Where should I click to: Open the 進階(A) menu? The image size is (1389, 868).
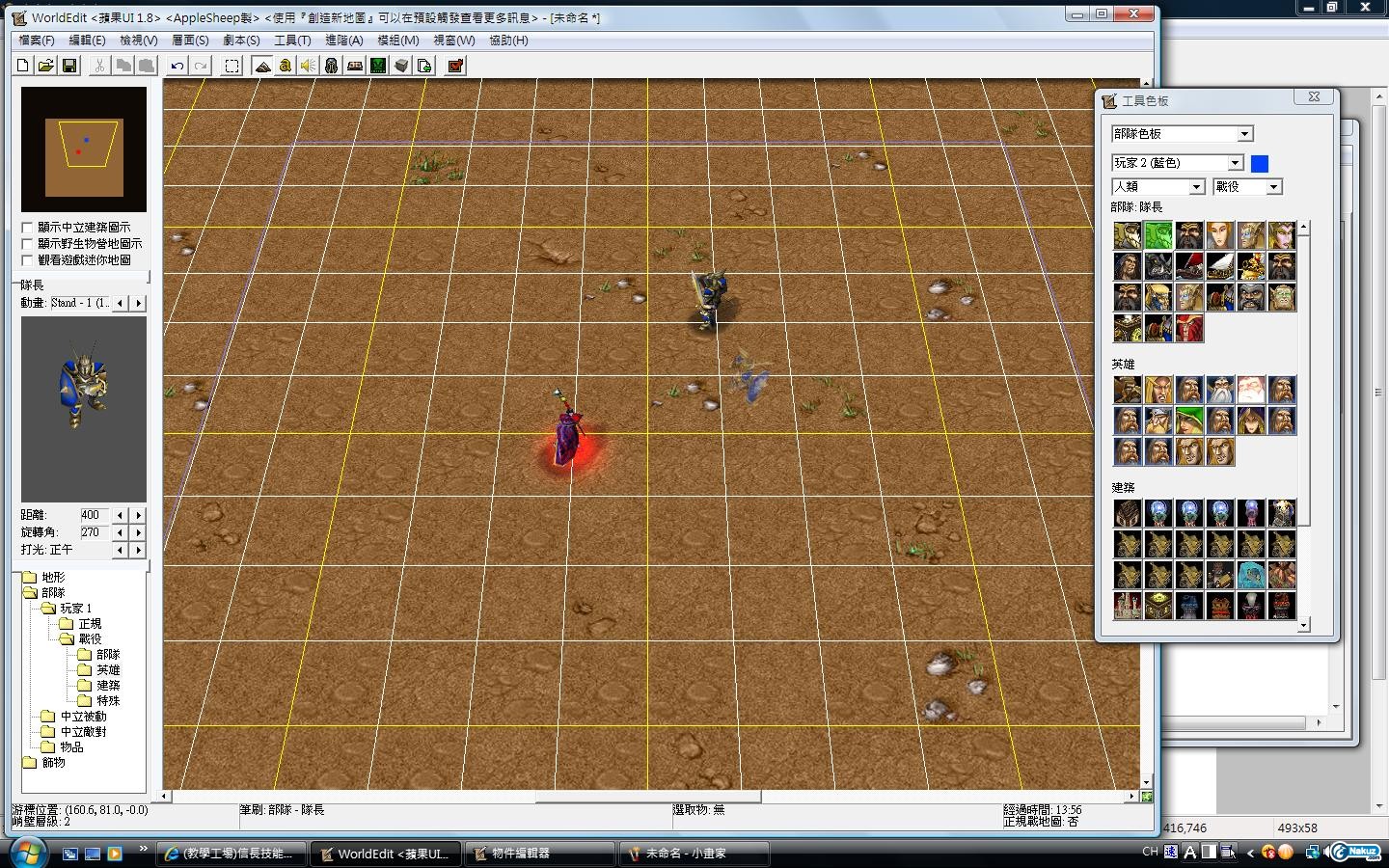(x=344, y=41)
